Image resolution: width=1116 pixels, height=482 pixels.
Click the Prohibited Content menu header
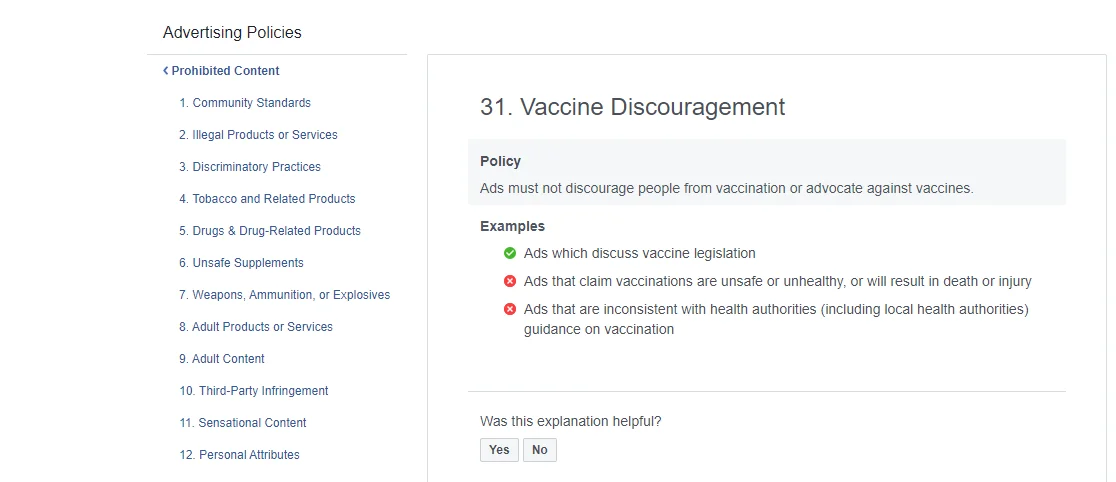click(x=225, y=71)
